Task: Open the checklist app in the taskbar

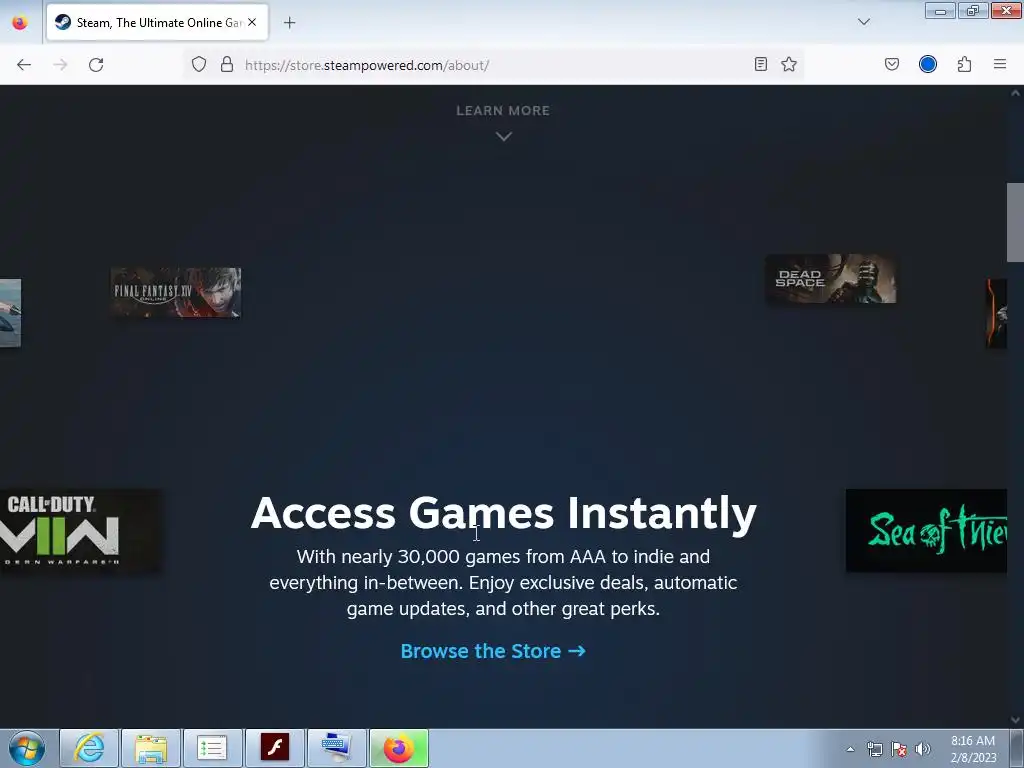Action: pyautogui.click(x=212, y=748)
